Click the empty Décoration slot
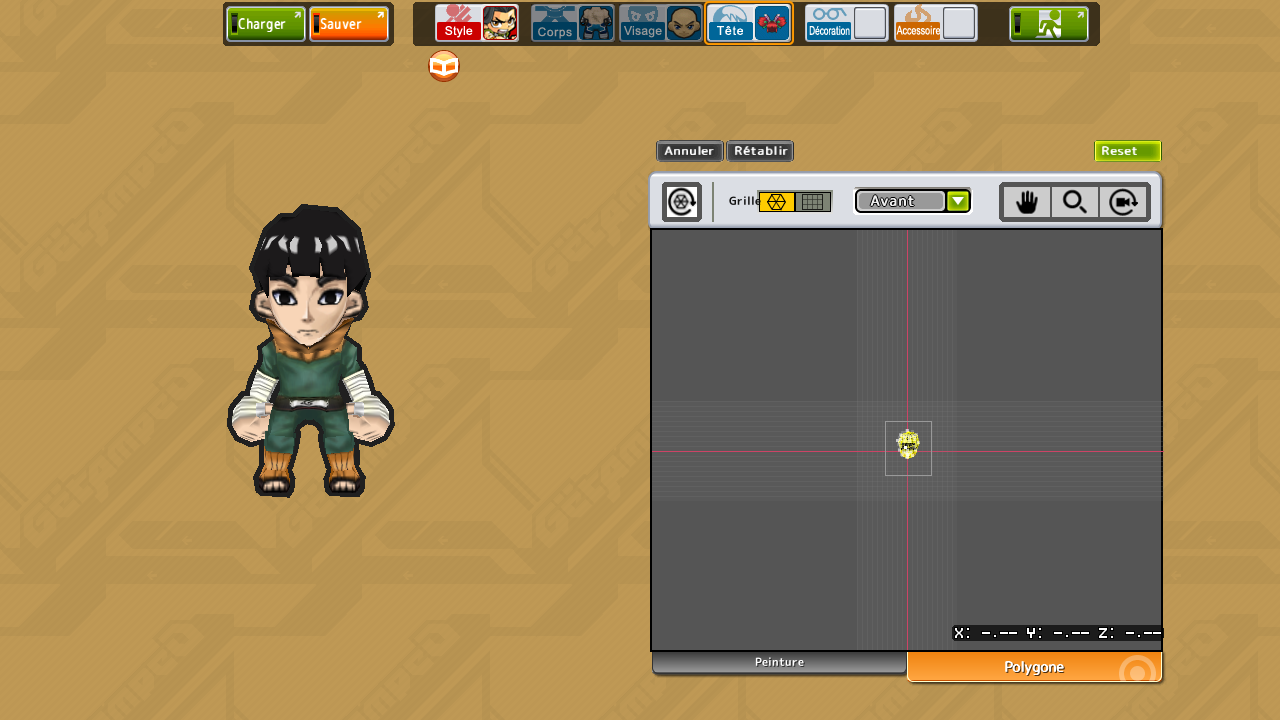 pyautogui.click(x=870, y=23)
